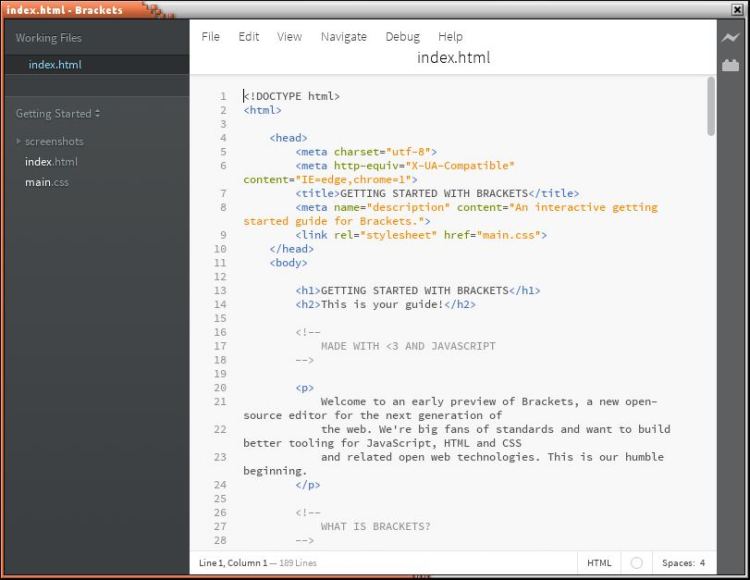Change the indent size value 4
Viewport: 750px width, 580px height.
point(702,563)
